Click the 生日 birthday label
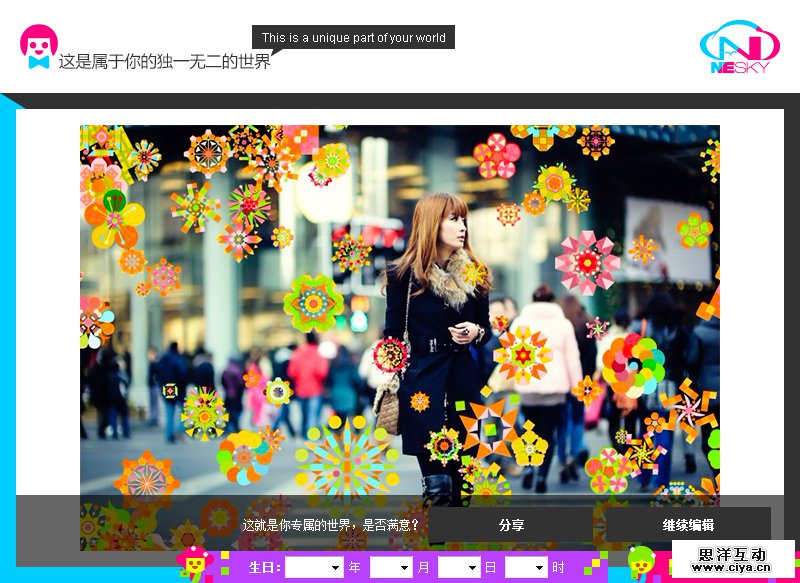800x583 pixels. click(264, 567)
